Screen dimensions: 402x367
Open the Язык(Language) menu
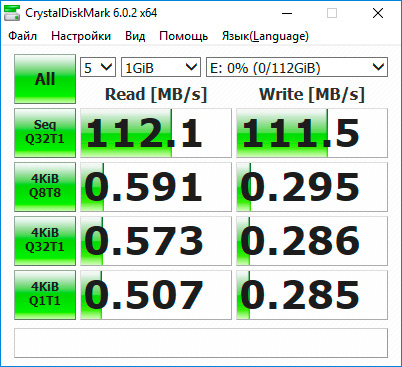pos(265,36)
